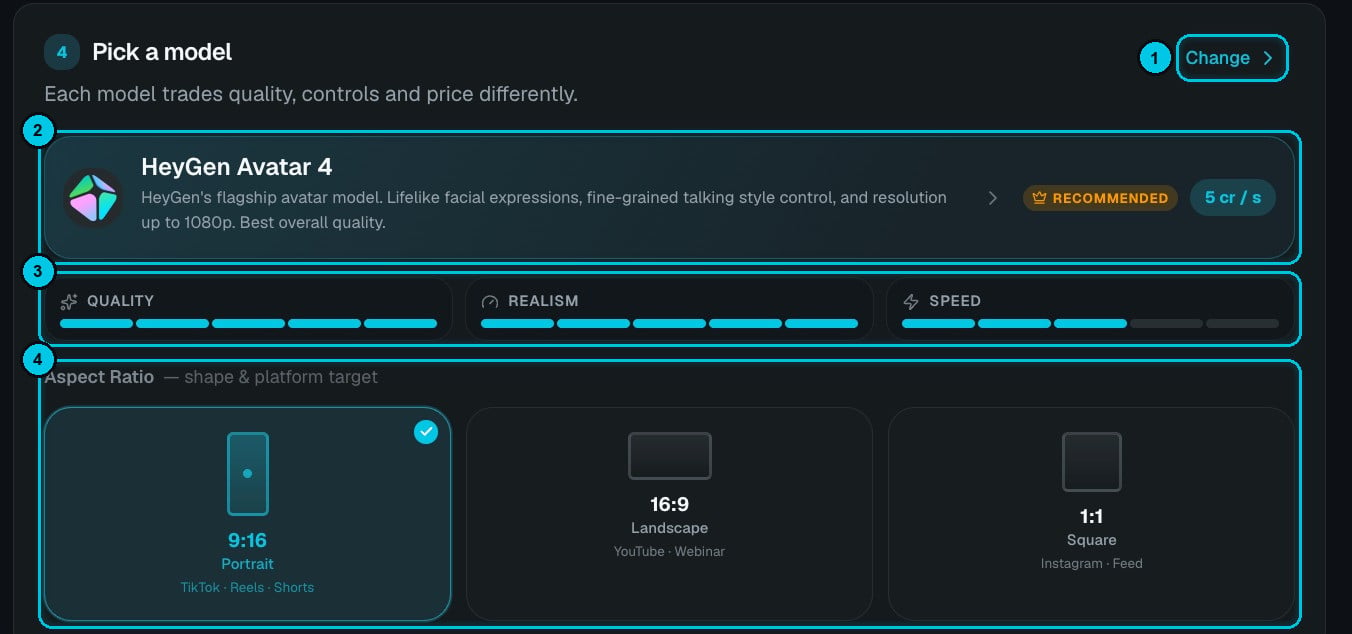1352x634 pixels.
Task: Click the 'Instagram · Feed' text
Action: pos(1091,563)
